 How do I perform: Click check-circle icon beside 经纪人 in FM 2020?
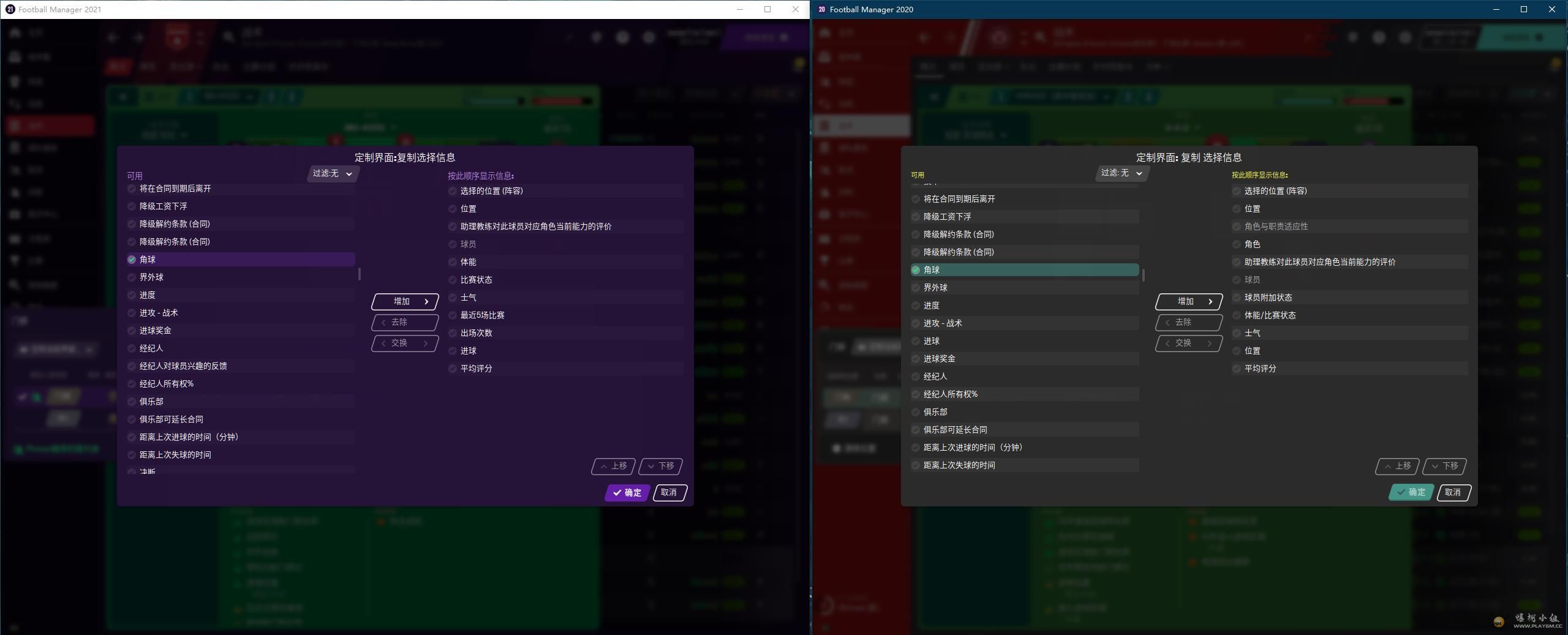pyautogui.click(x=916, y=377)
